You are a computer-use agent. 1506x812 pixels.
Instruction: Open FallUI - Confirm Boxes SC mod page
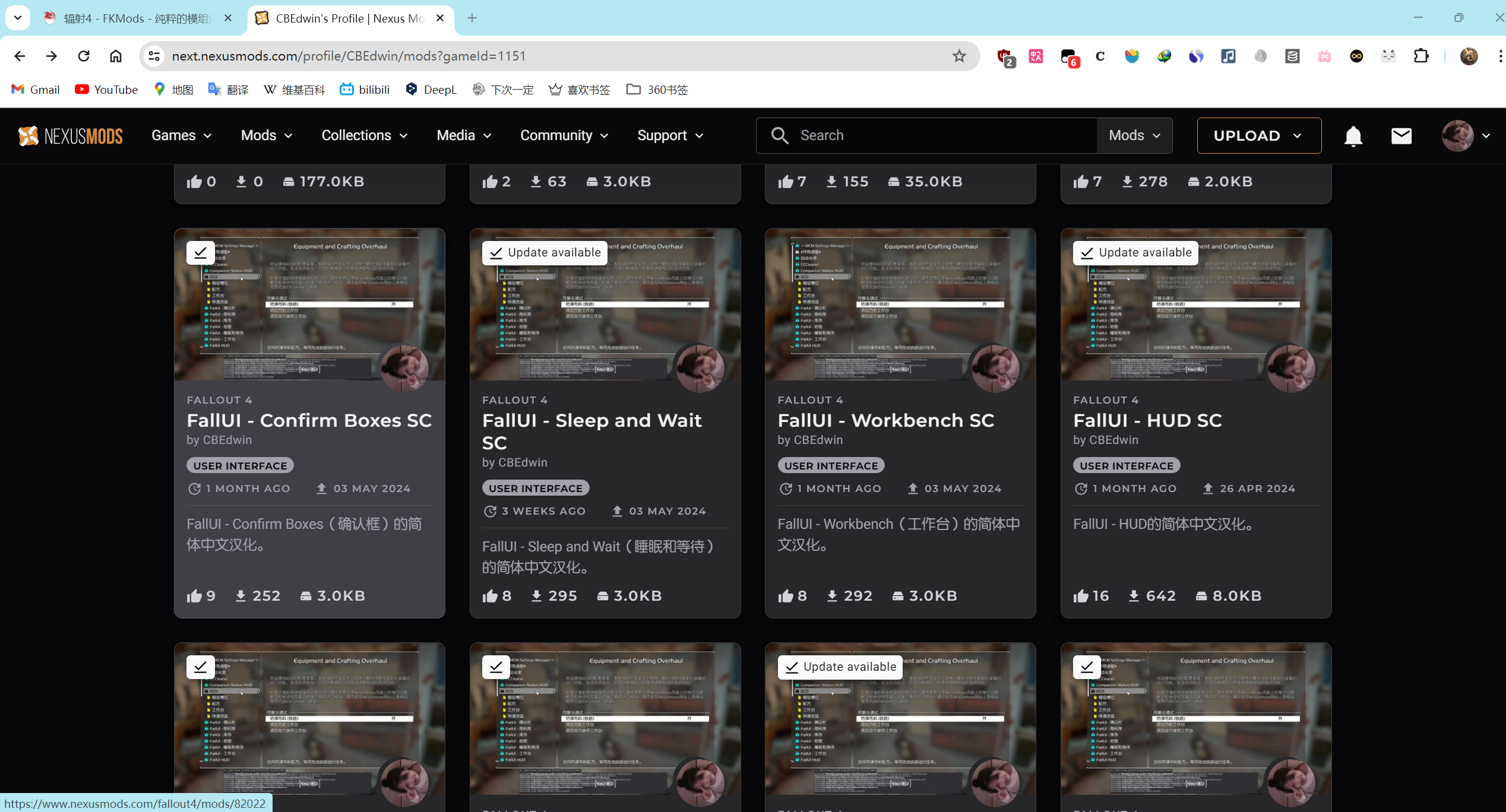coord(309,421)
